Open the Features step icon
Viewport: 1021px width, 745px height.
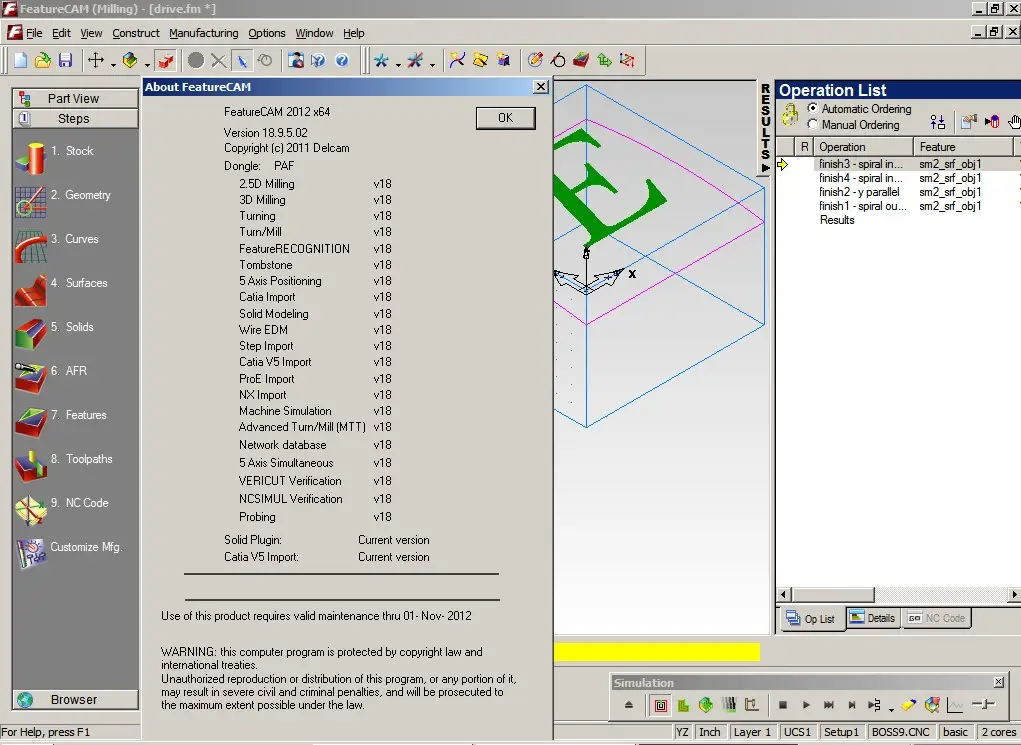pos(30,422)
